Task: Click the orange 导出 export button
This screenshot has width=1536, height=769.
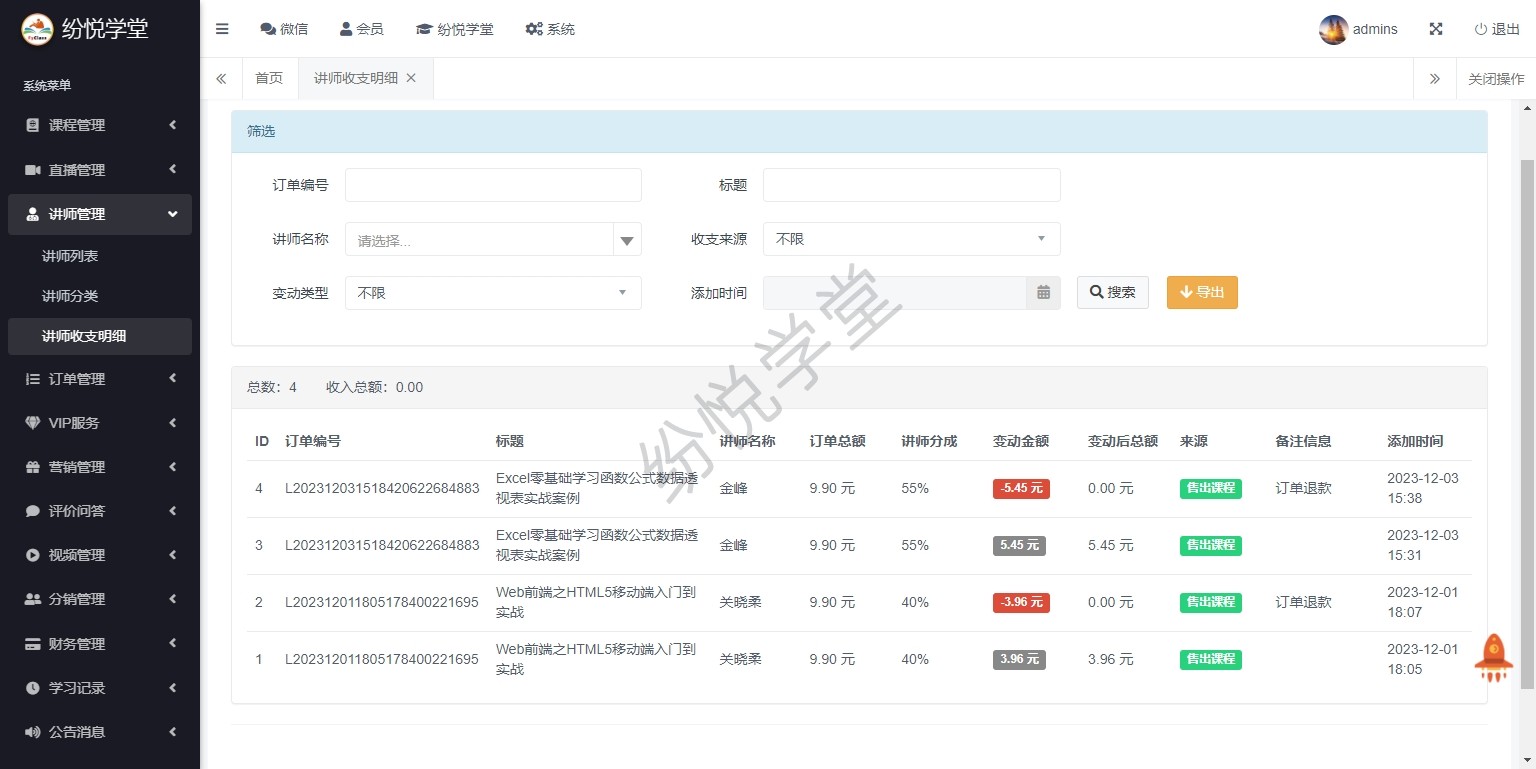Action: tap(1201, 292)
